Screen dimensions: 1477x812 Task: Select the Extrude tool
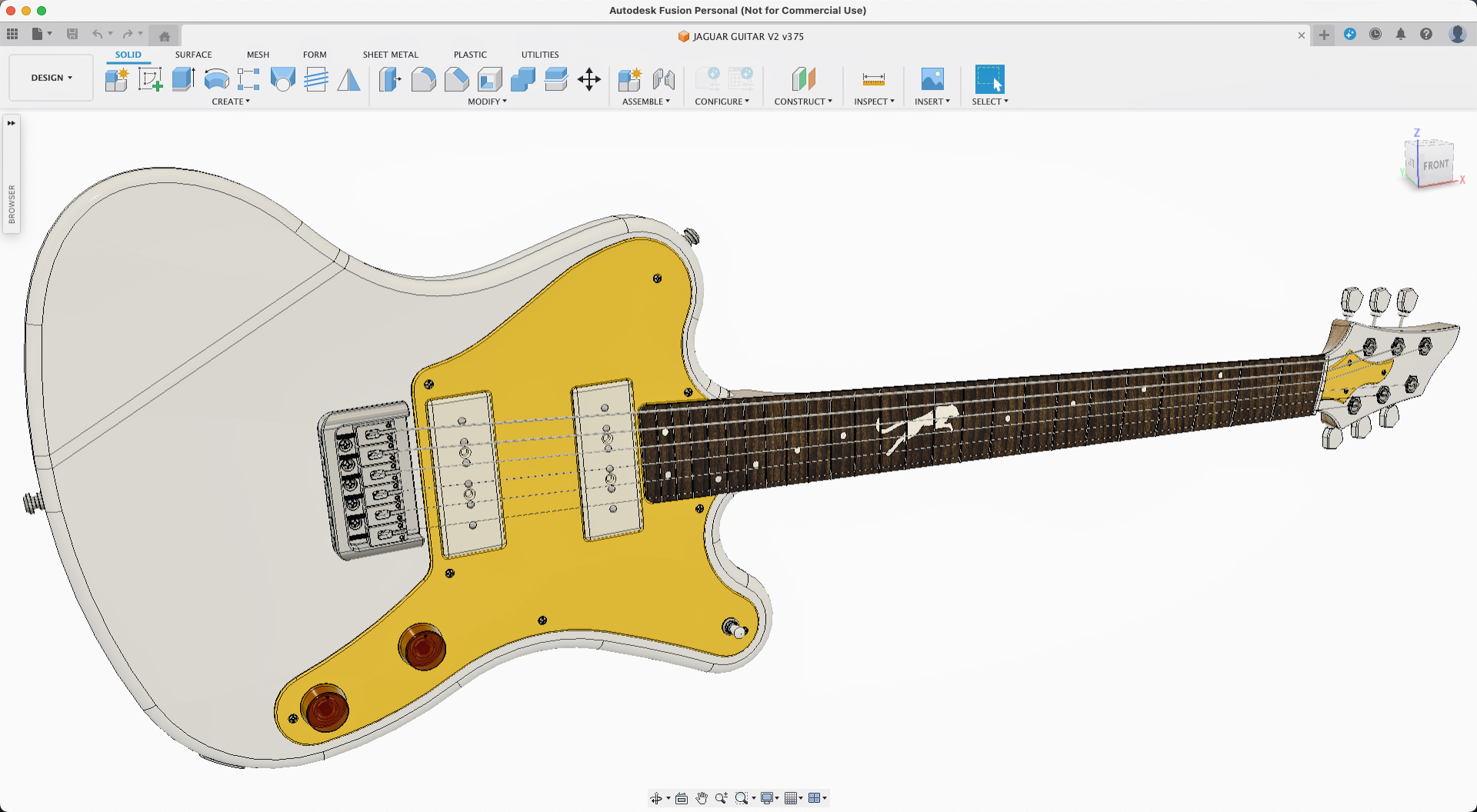[183, 79]
